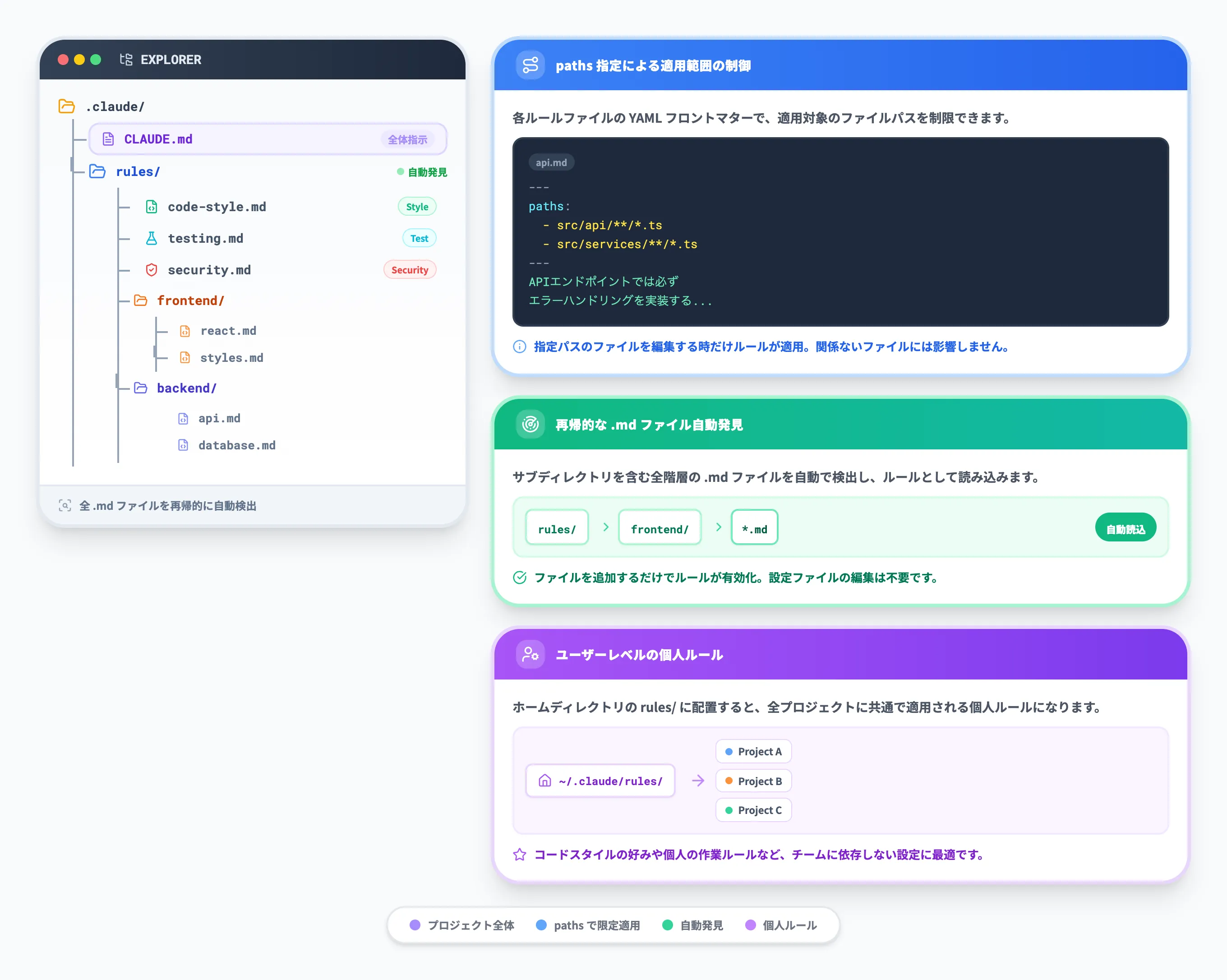
Task: Click the route icon in paths header
Action: pos(530,65)
